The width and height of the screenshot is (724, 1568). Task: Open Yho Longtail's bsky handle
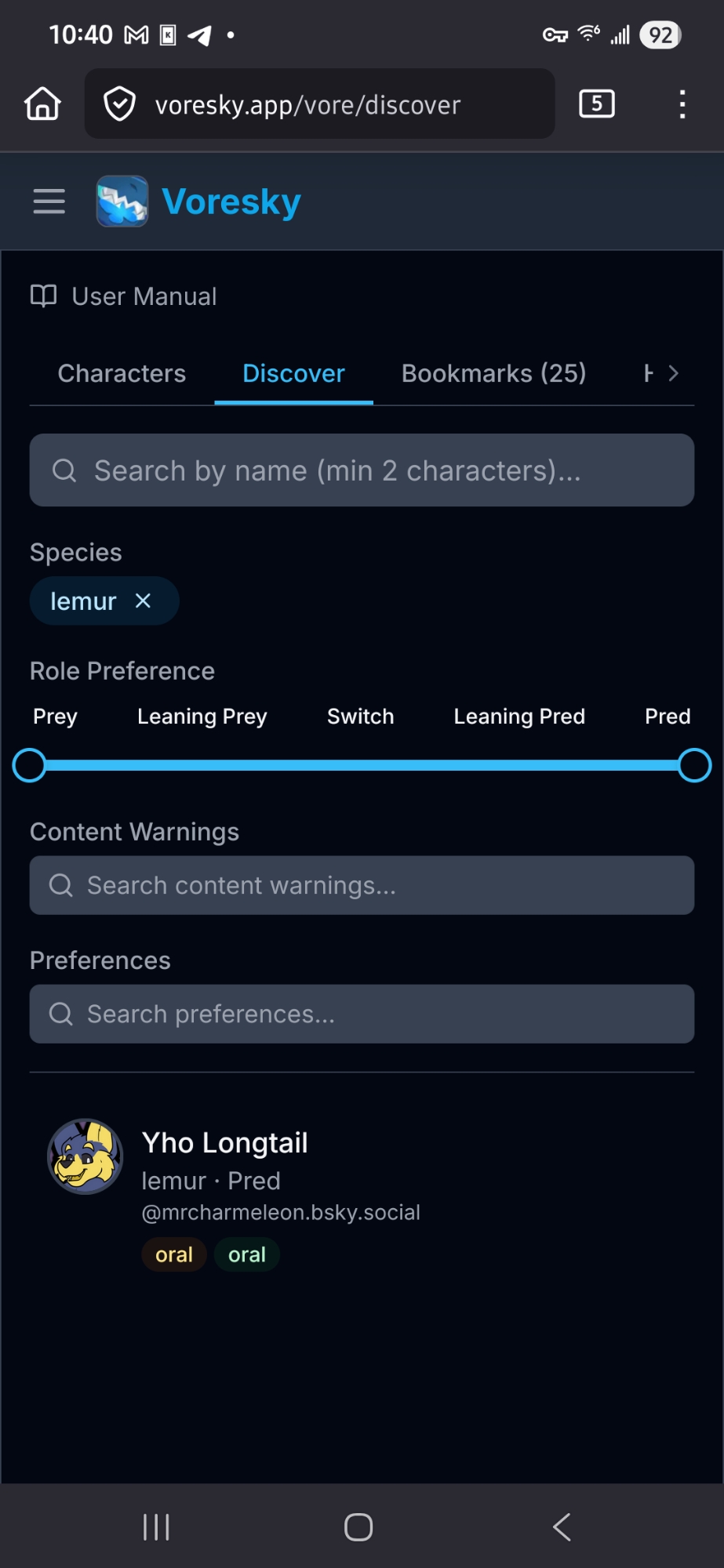click(281, 1213)
